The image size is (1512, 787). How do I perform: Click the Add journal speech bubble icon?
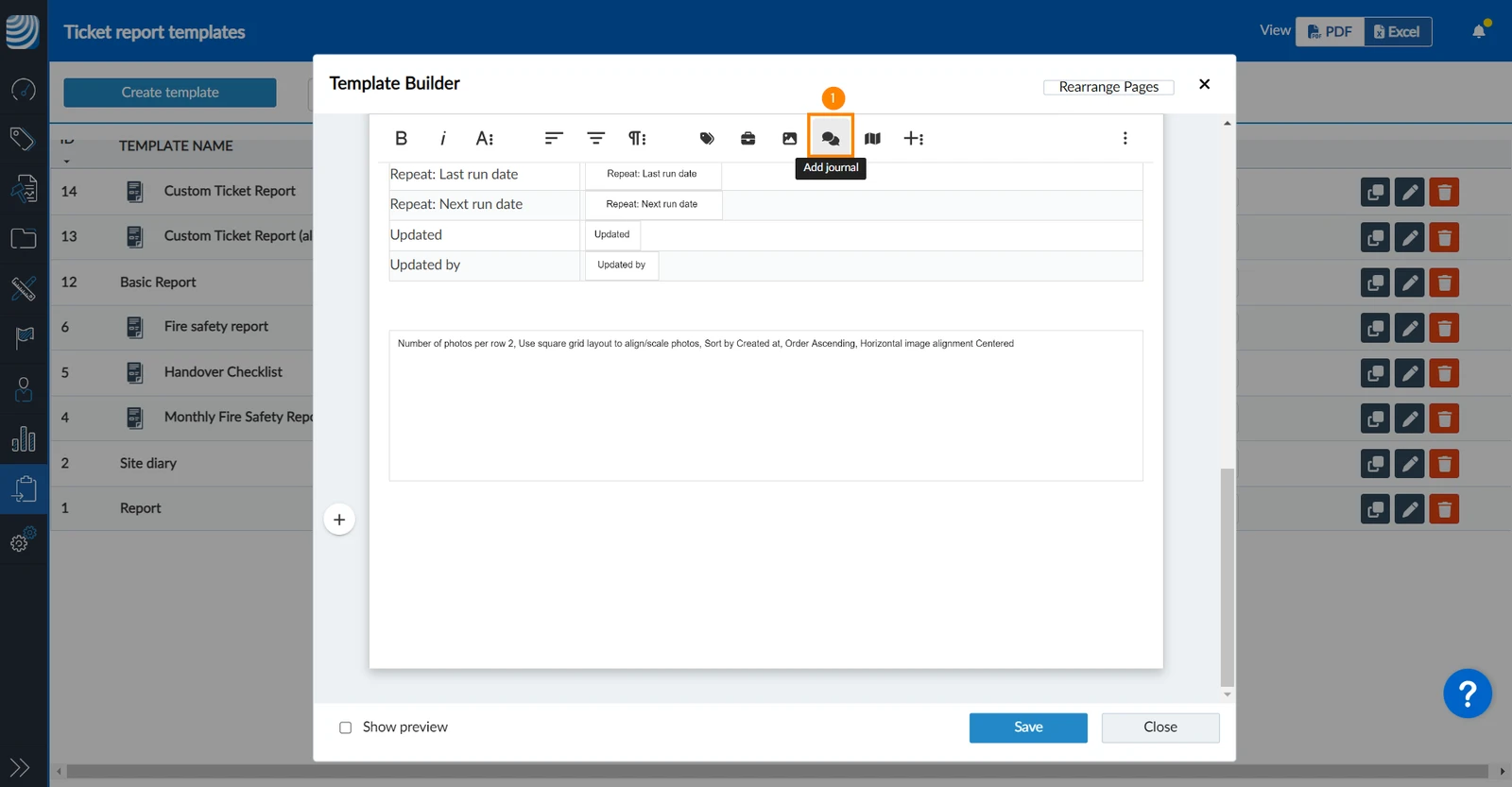click(831, 138)
